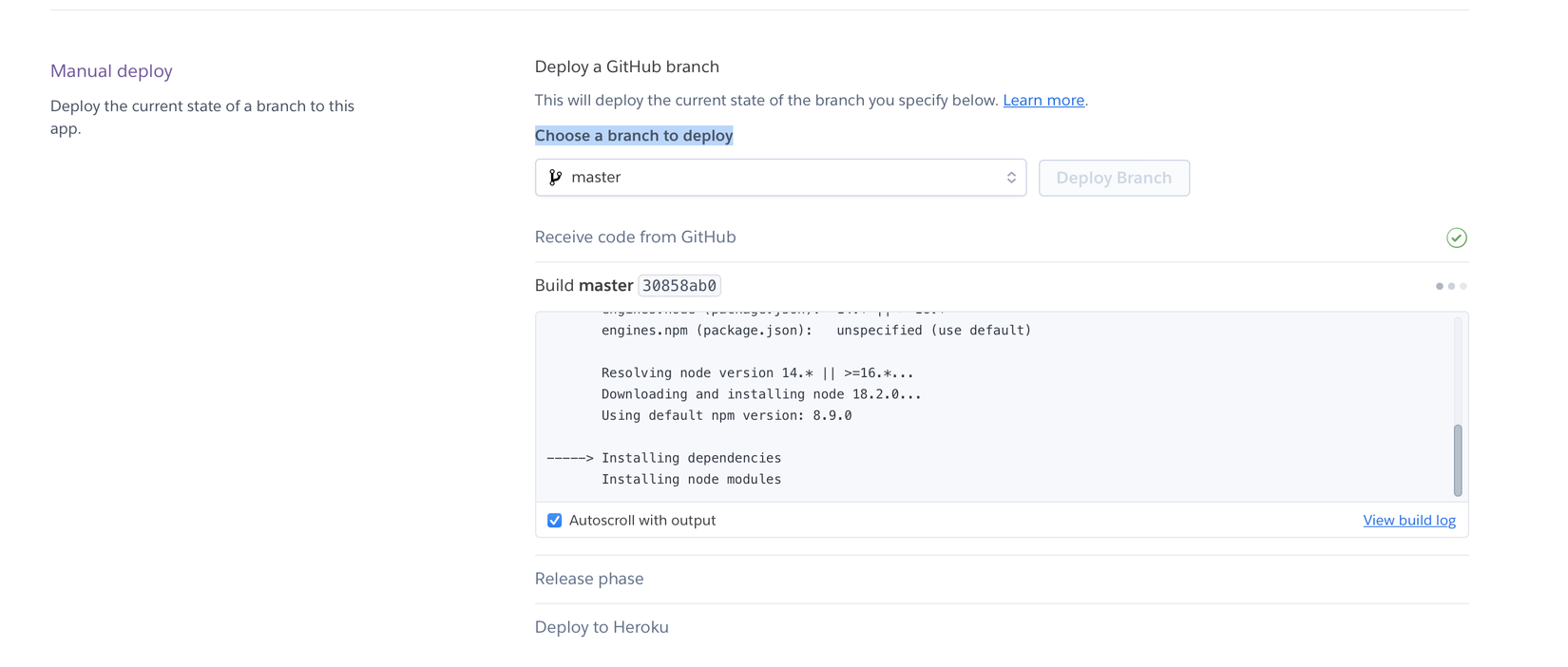Click the Downloading and installing node log line

761,394
